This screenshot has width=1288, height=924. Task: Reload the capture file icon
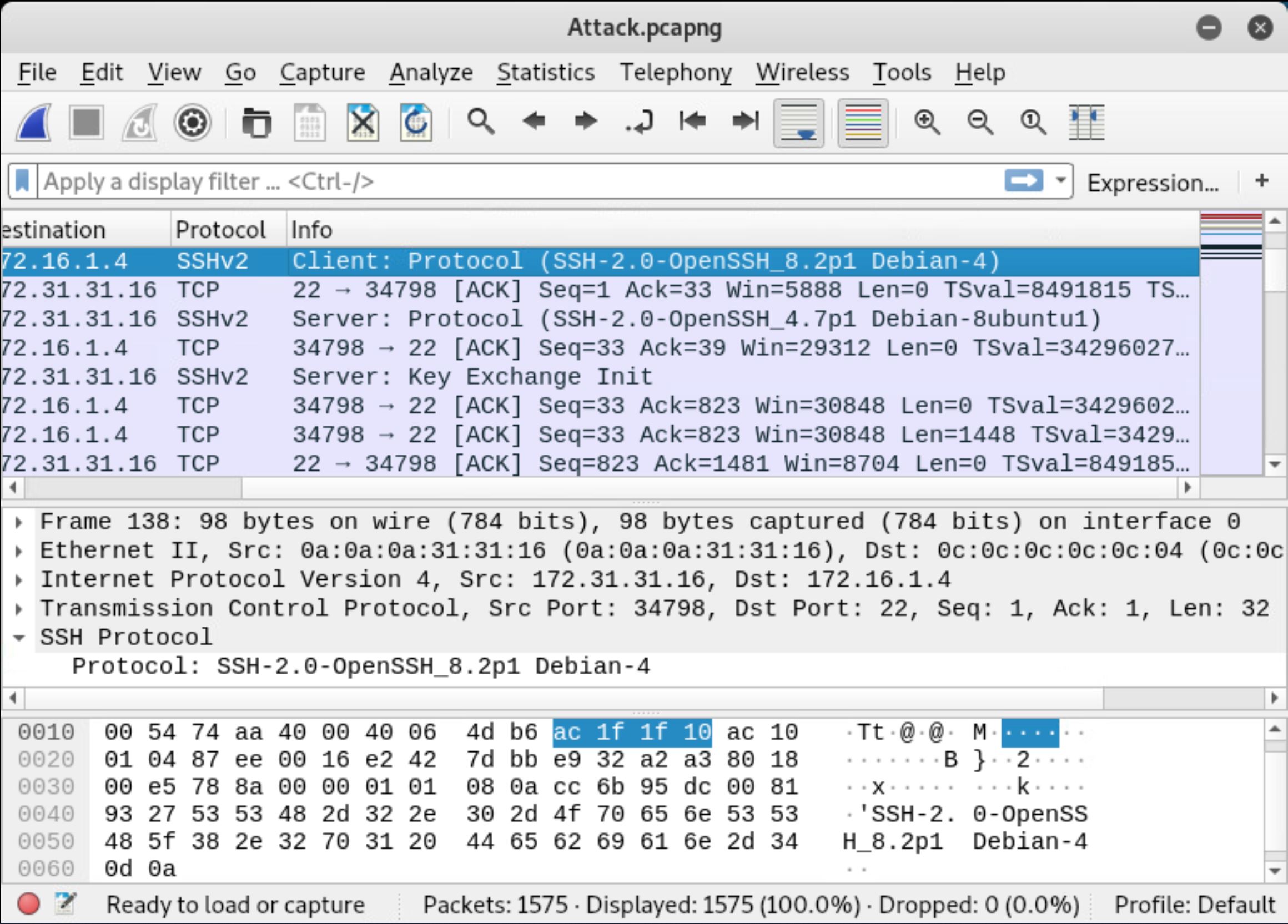pos(416,122)
